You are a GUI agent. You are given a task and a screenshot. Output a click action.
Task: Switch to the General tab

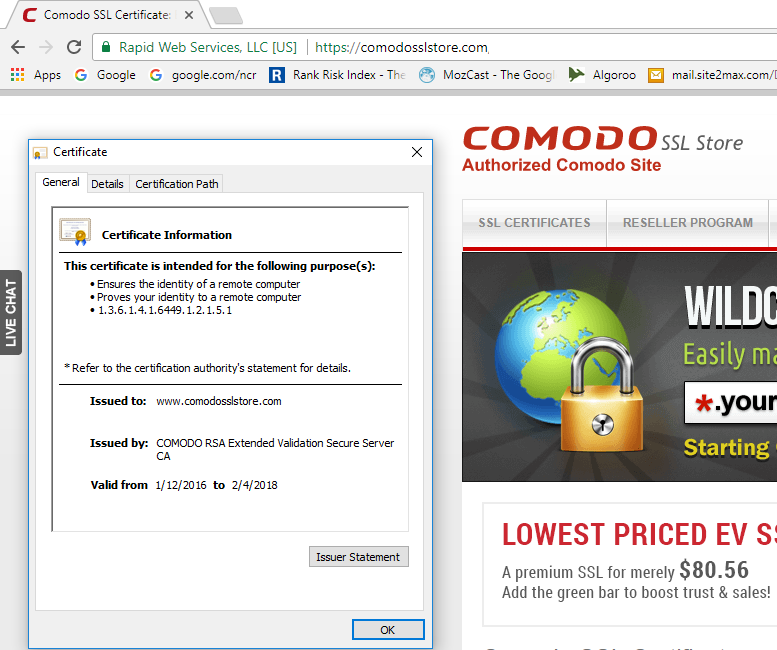point(60,182)
